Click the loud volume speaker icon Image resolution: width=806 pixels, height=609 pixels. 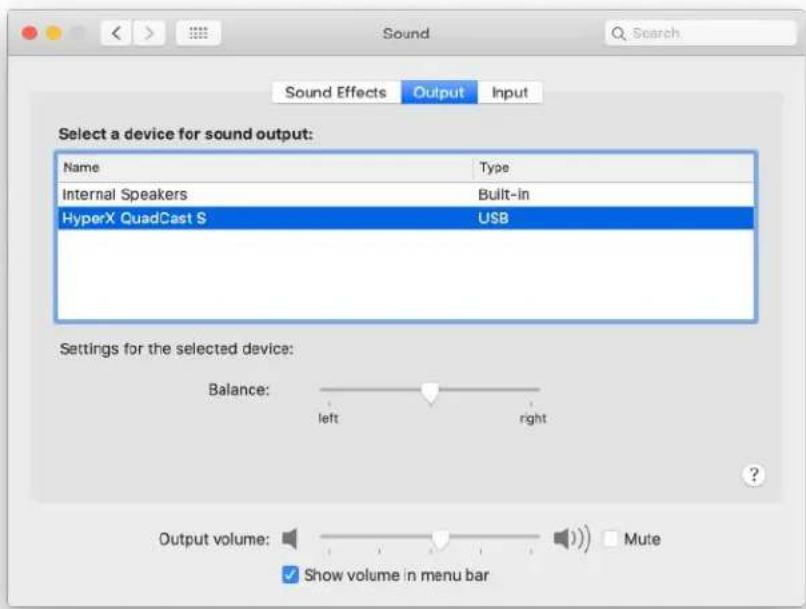pyautogui.click(x=572, y=539)
